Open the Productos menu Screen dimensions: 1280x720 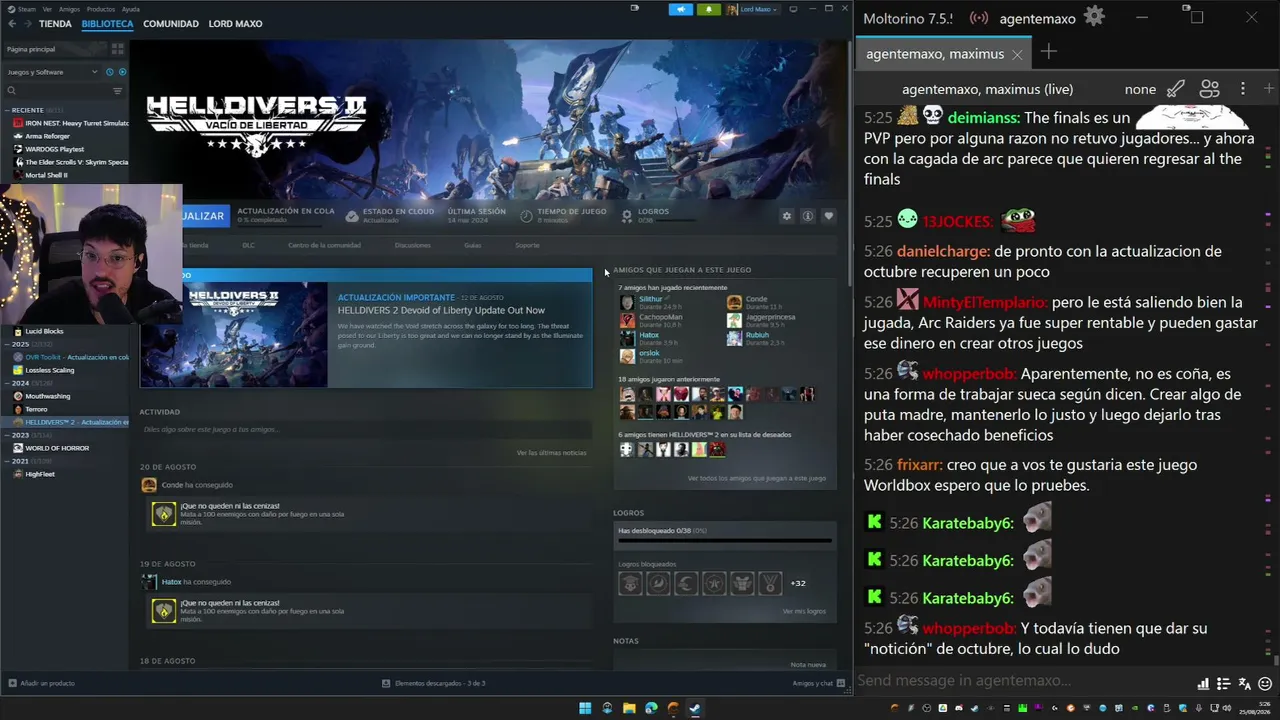click(x=101, y=9)
